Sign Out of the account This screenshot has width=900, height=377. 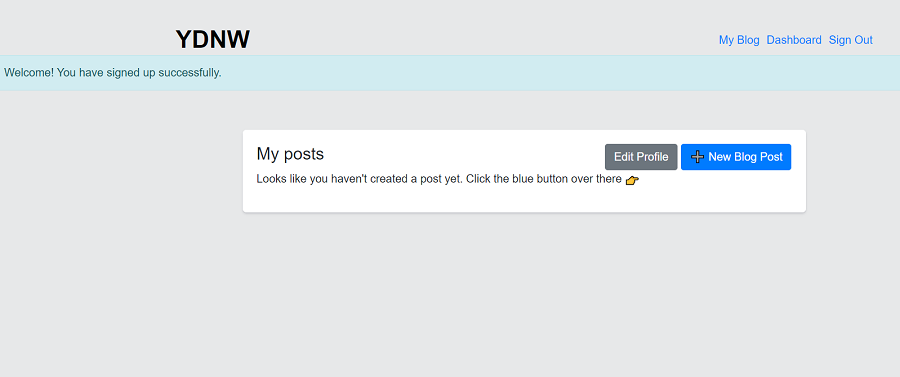(x=851, y=40)
